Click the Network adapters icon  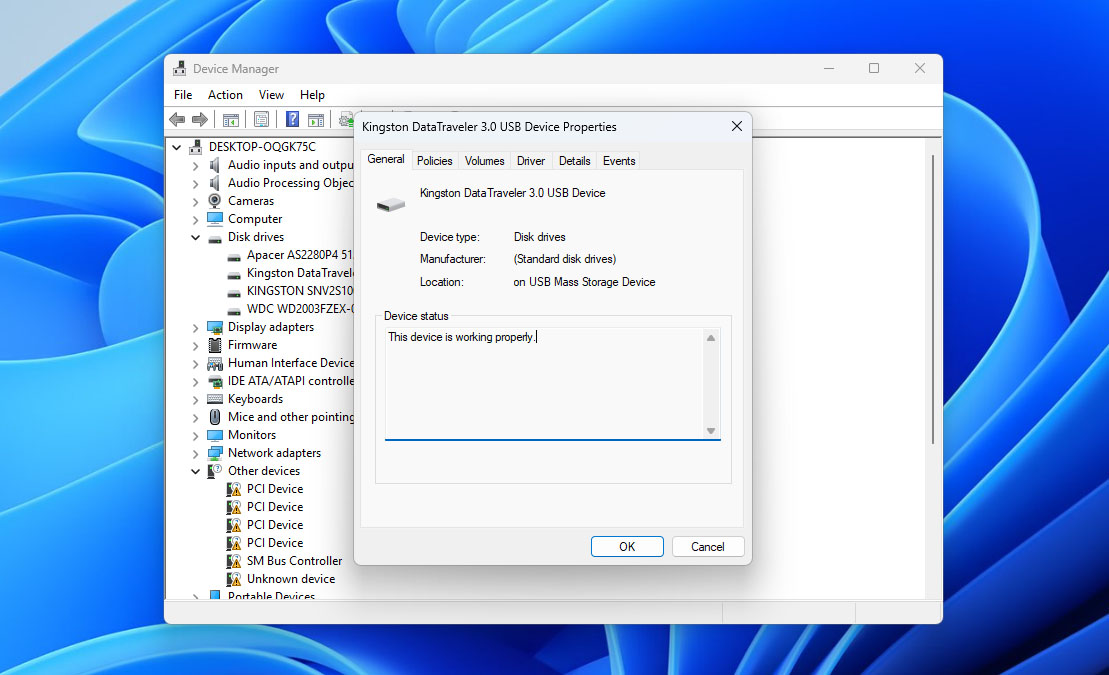coord(214,453)
